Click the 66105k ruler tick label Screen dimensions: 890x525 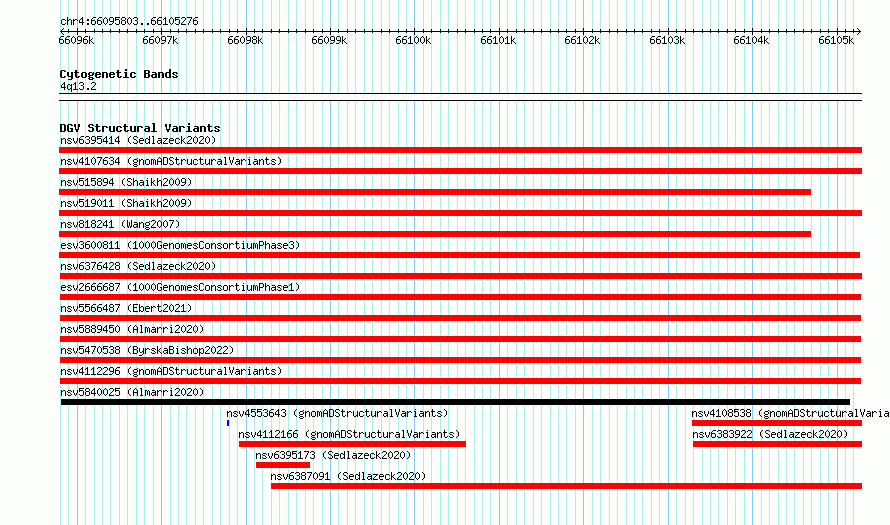(836, 40)
